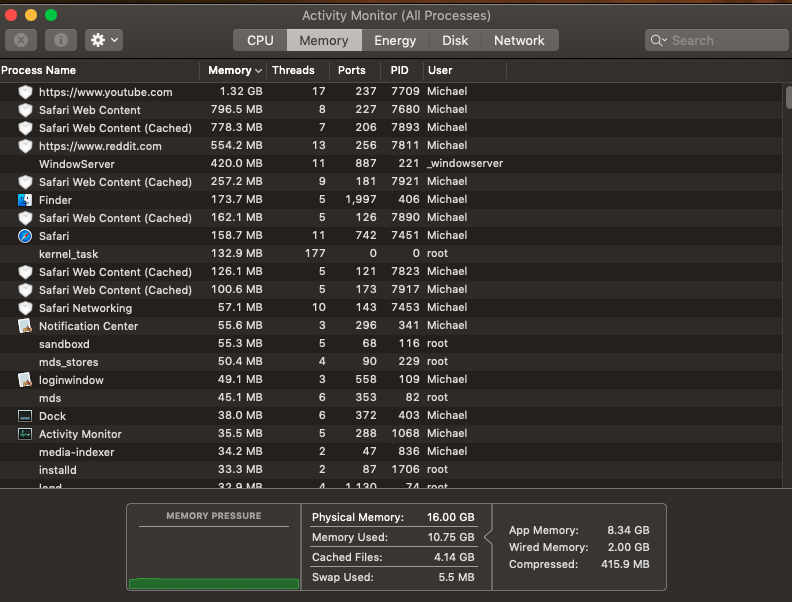Click the Quit Process (X) toolbar button

click(x=21, y=40)
